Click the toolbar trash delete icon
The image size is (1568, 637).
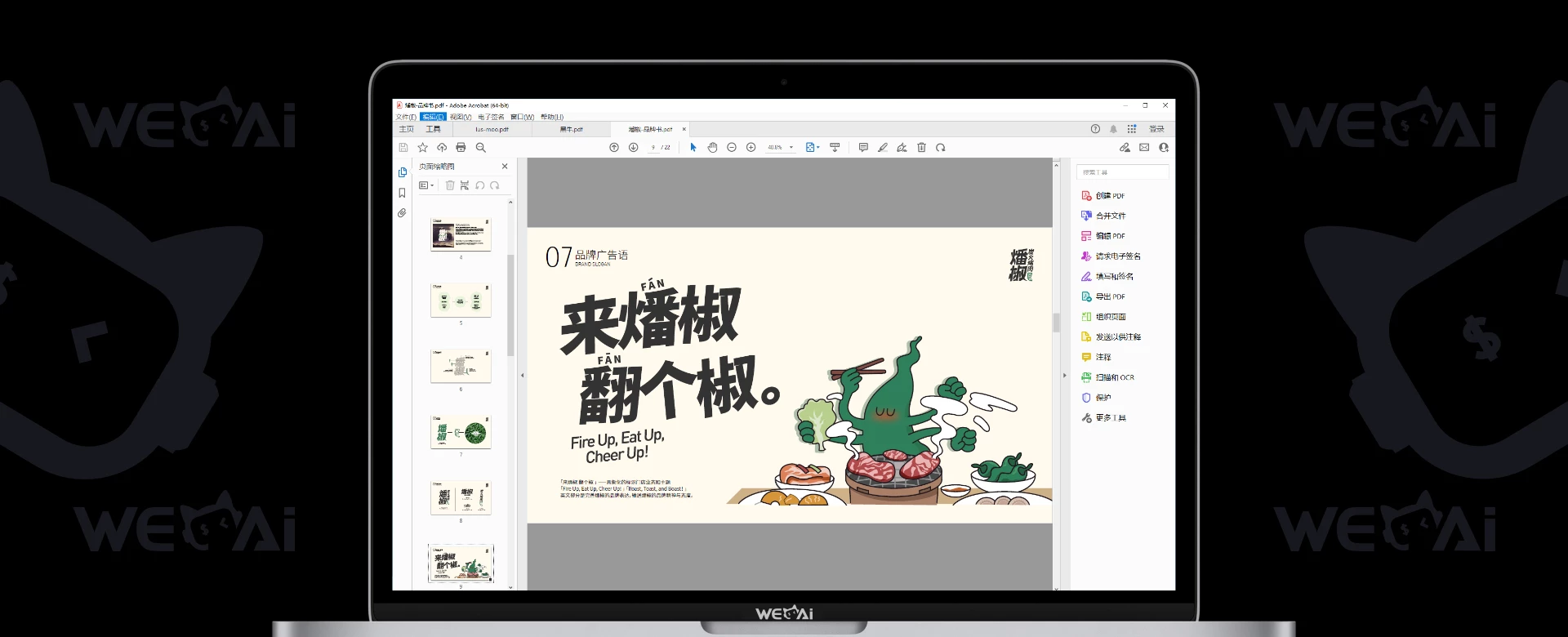(x=921, y=148)
